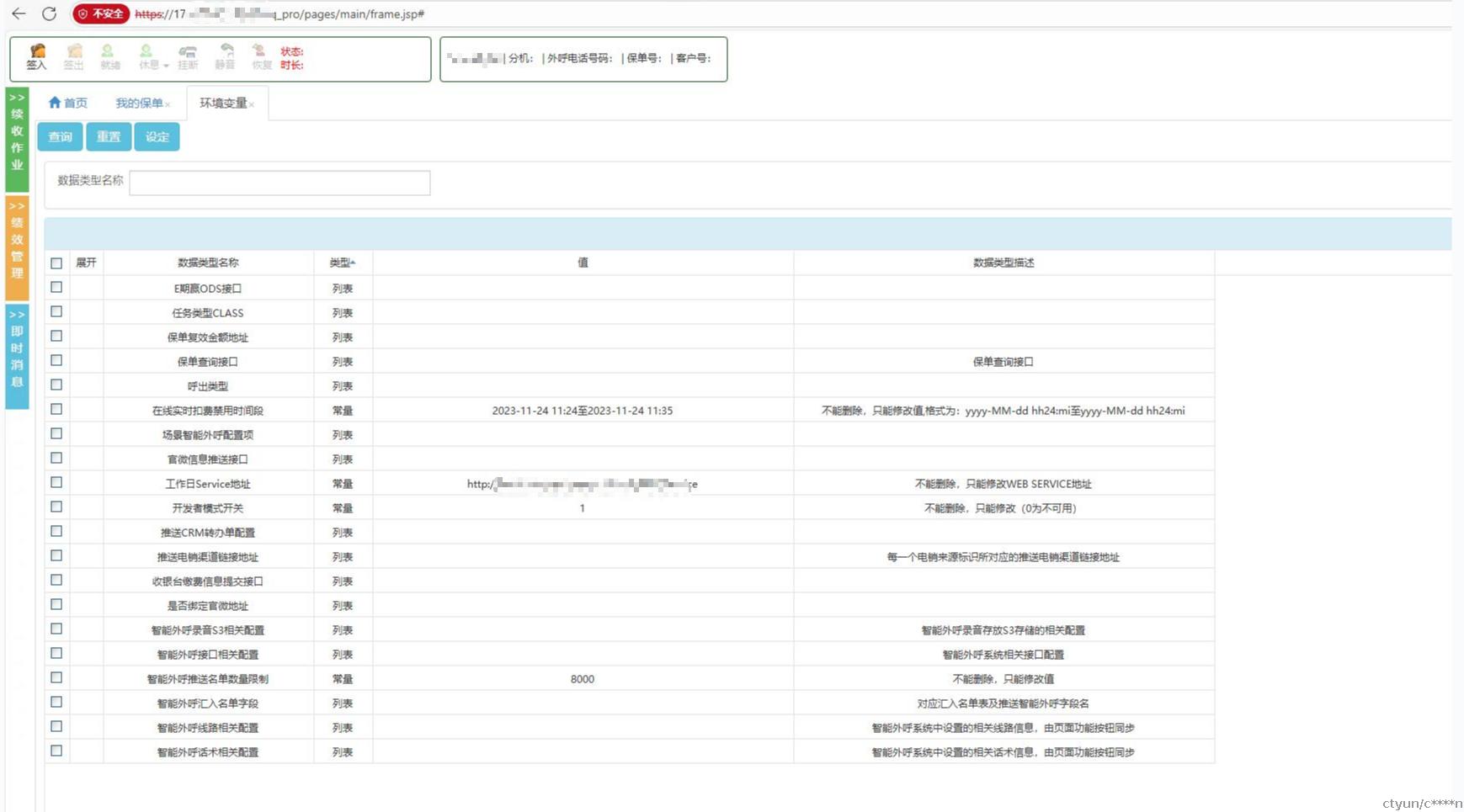Click the 外呼电话号码 label in info bar
This screenshot has height=812, width=1464.
[x=579, y=58]
